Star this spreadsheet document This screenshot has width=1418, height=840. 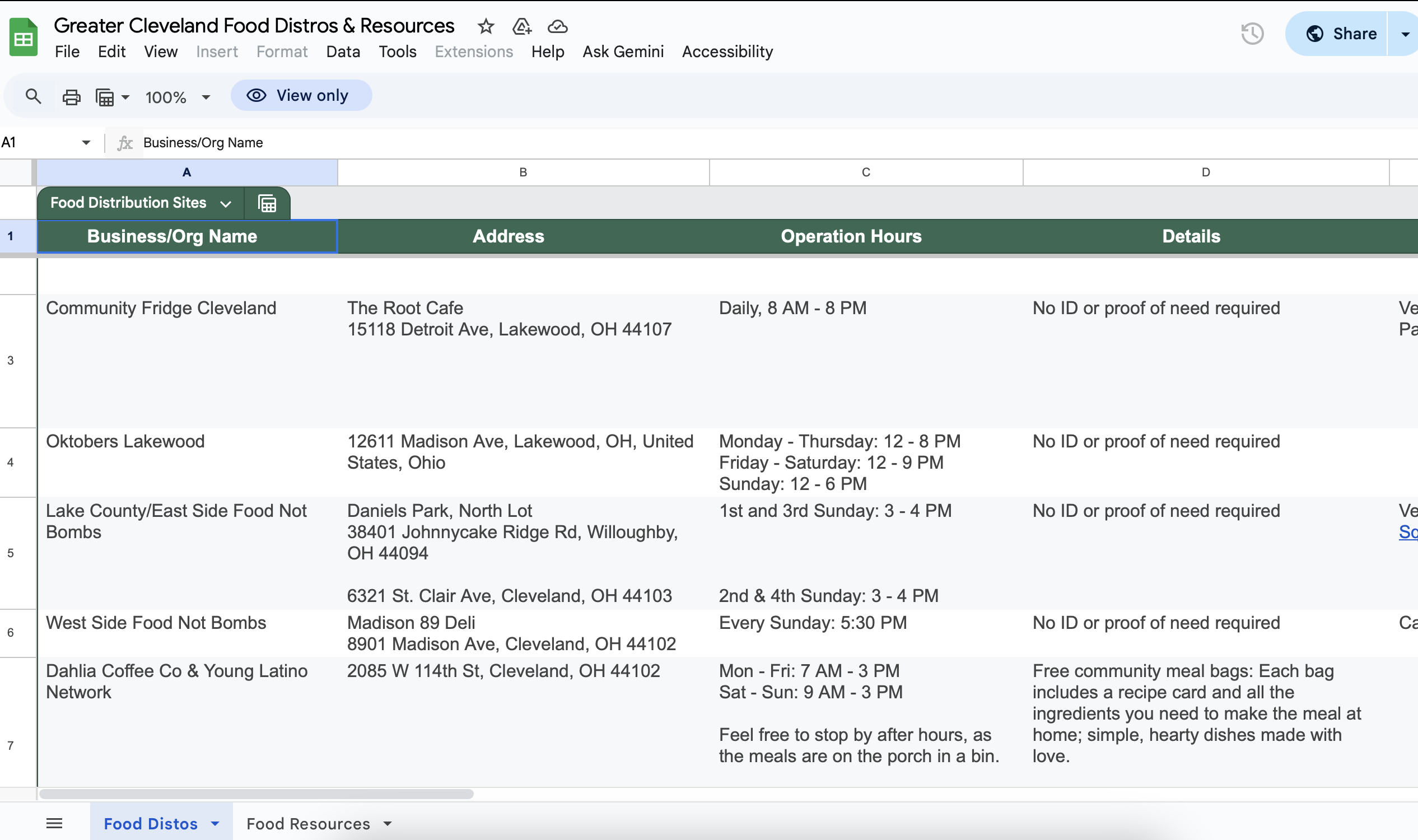pos(486,26)
